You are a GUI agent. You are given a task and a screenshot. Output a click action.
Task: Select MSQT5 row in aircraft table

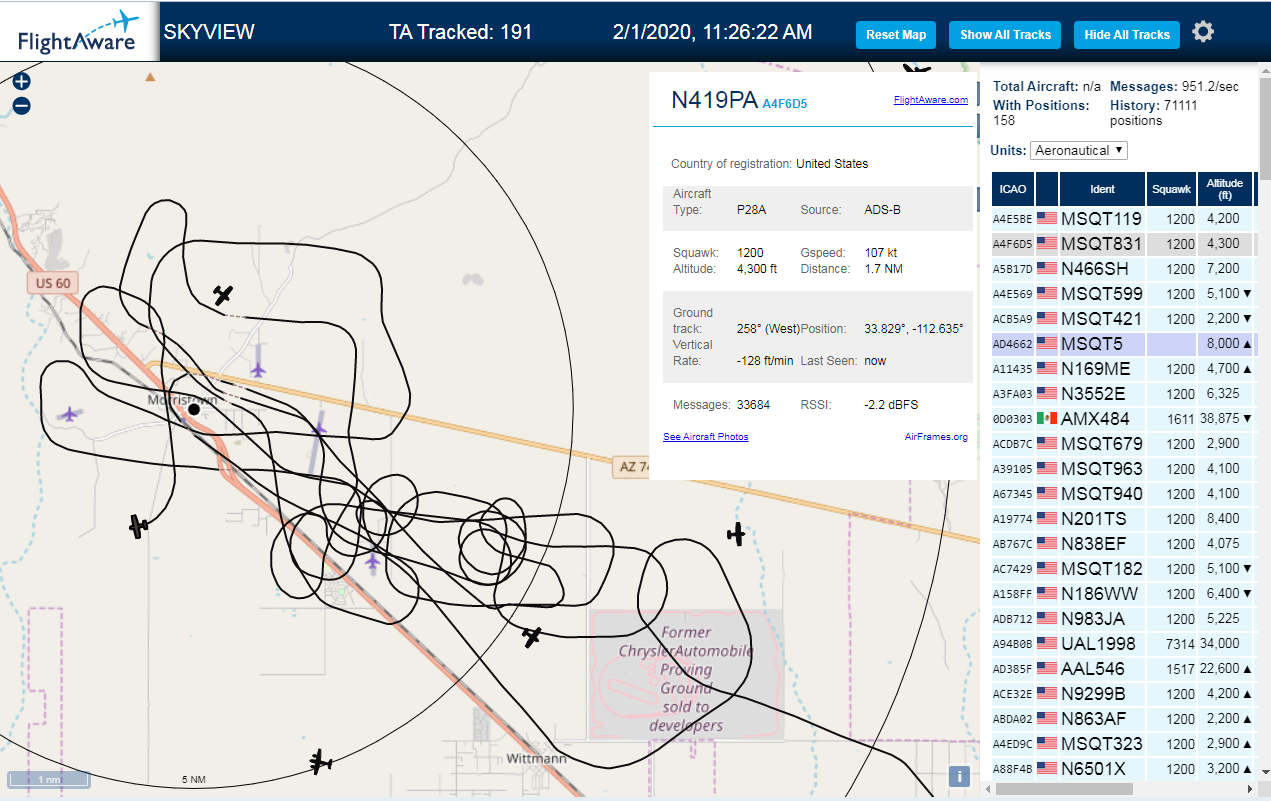[1123, 343]
